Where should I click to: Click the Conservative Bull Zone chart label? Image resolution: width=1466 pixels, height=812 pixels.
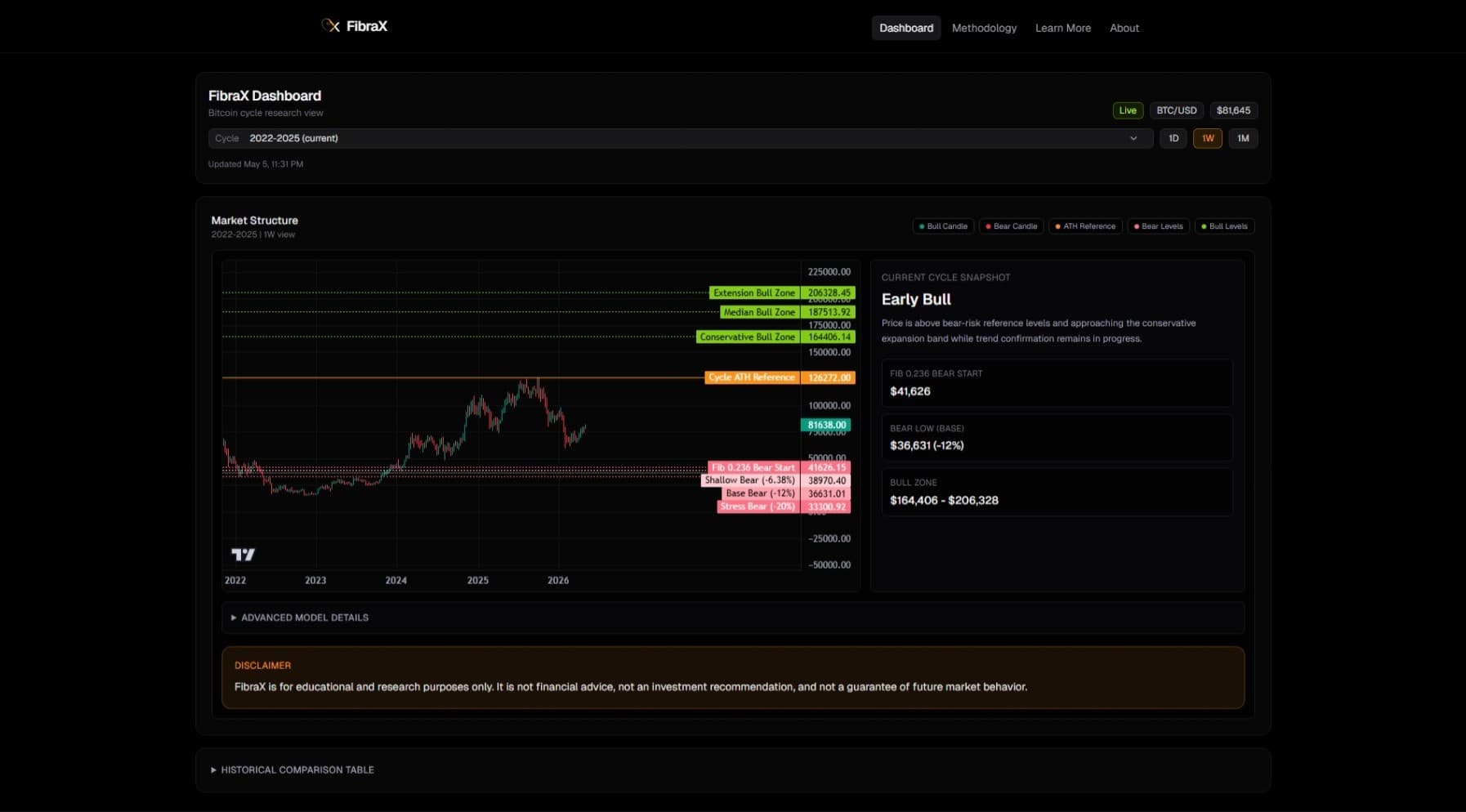click(747, 337)
